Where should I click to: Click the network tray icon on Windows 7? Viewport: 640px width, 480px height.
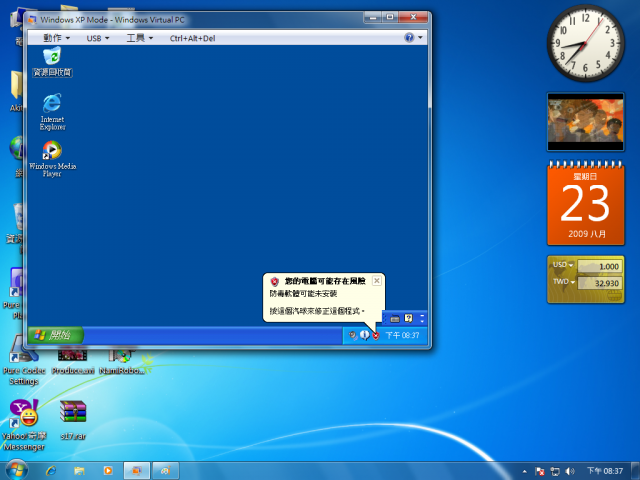[555, 471]
